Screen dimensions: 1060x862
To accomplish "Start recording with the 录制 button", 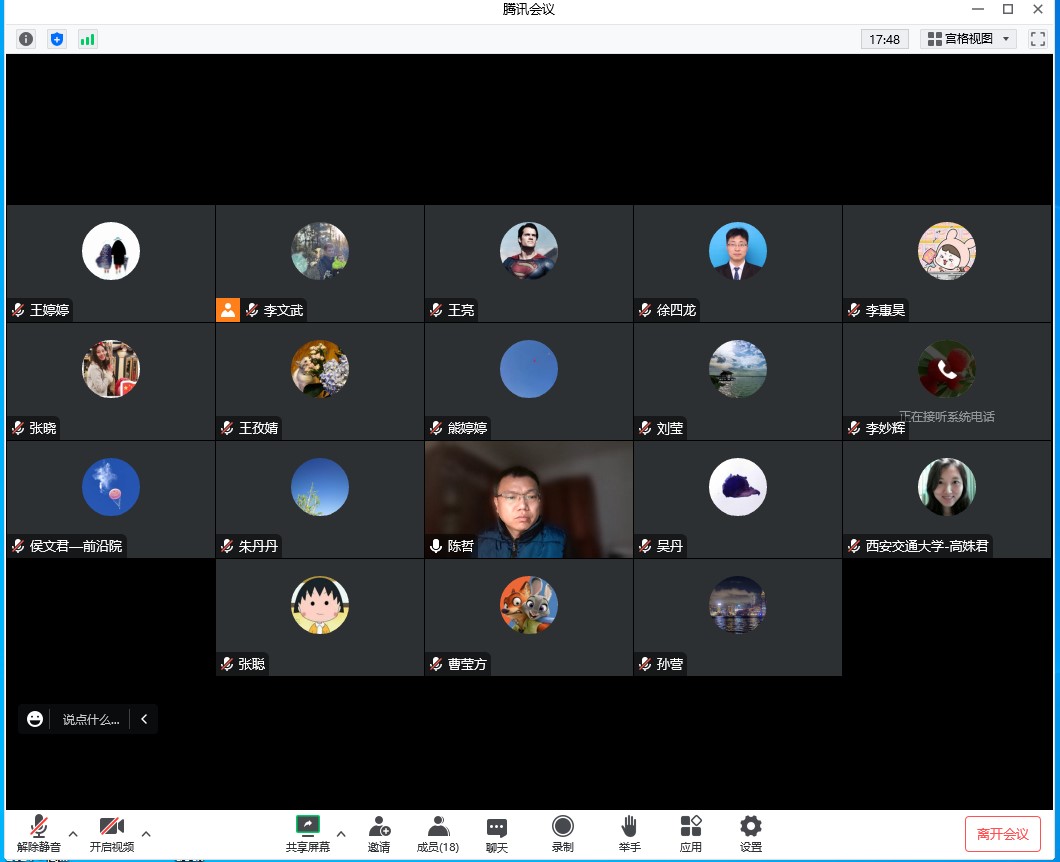I will click(563, 834).
